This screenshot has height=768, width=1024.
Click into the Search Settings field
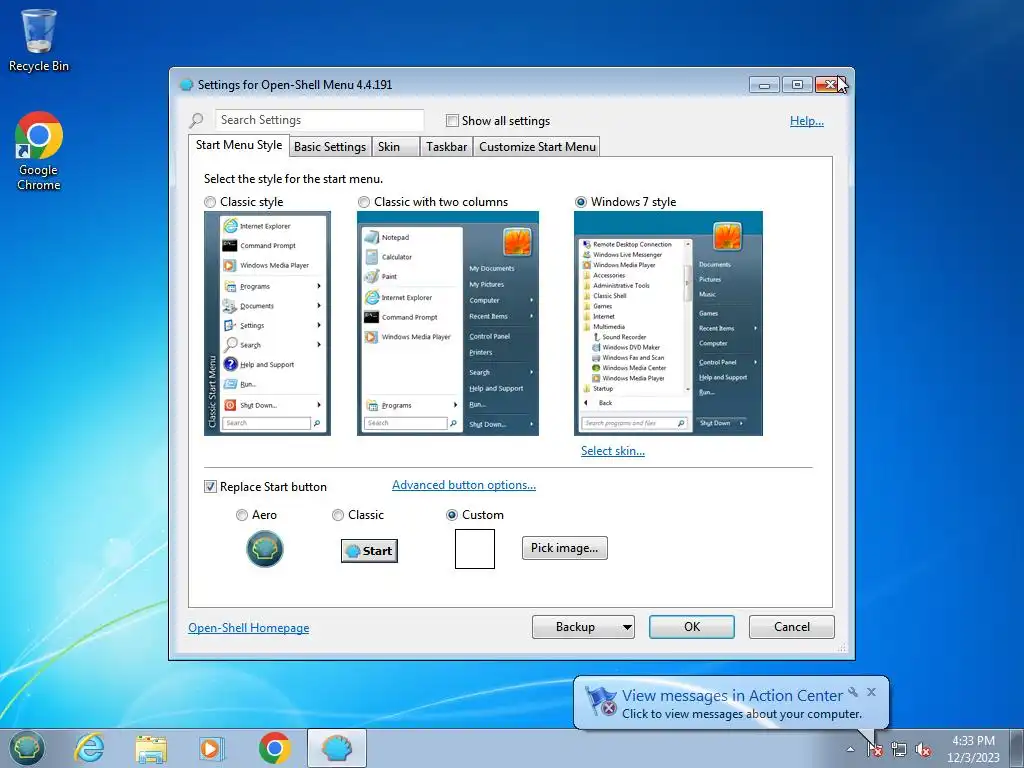point(319,120)
